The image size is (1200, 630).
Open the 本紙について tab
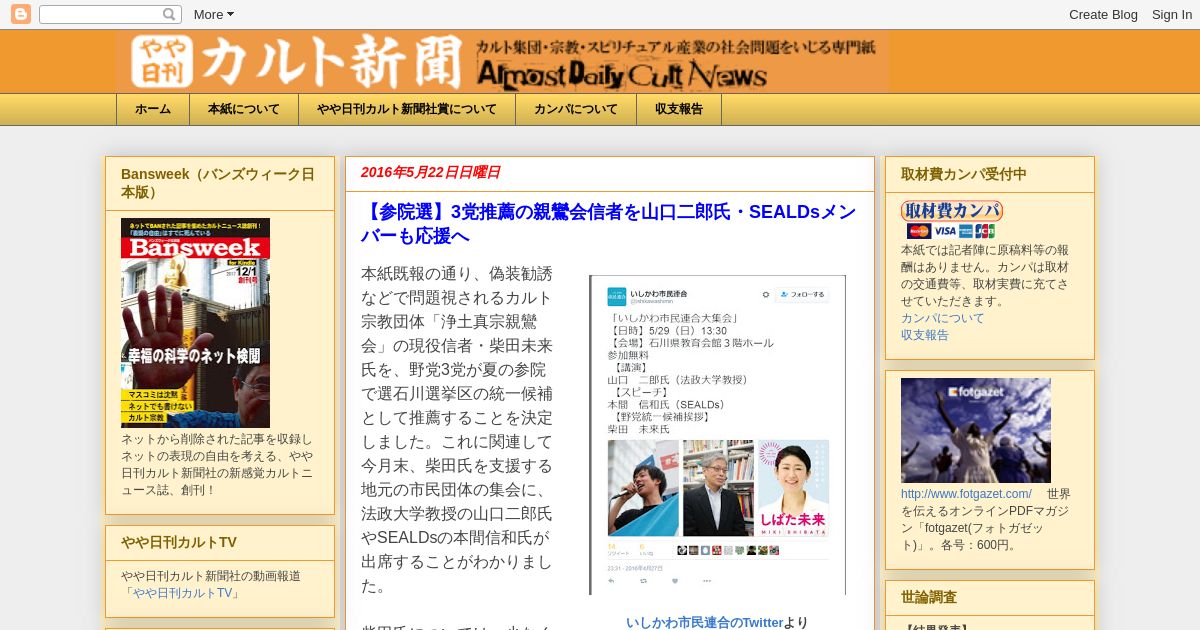(244, 109)
